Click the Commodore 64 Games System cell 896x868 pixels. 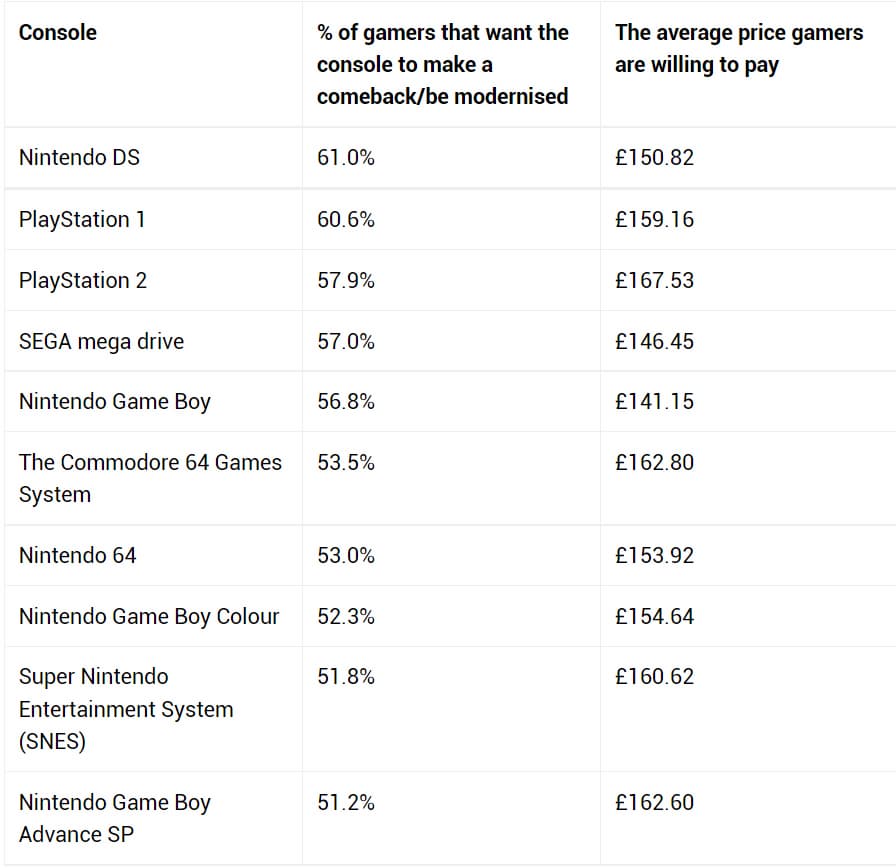(150, 478)
